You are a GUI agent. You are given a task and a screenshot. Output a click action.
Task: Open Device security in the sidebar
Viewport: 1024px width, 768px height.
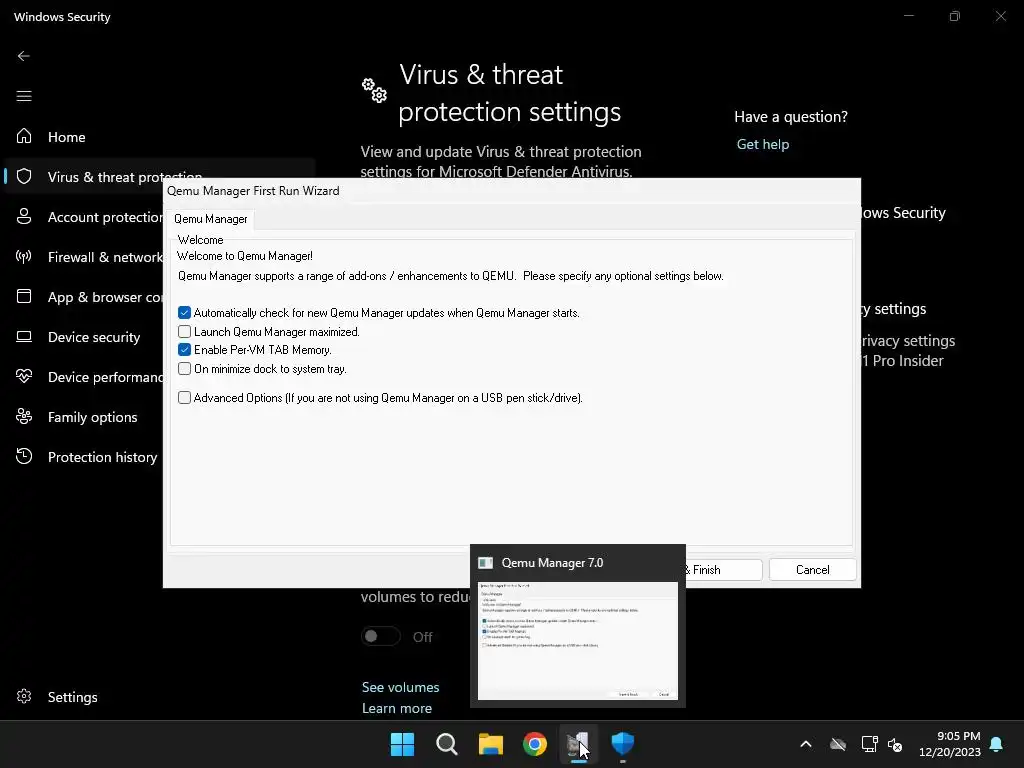pyautogui.click(x=94, y=337)
